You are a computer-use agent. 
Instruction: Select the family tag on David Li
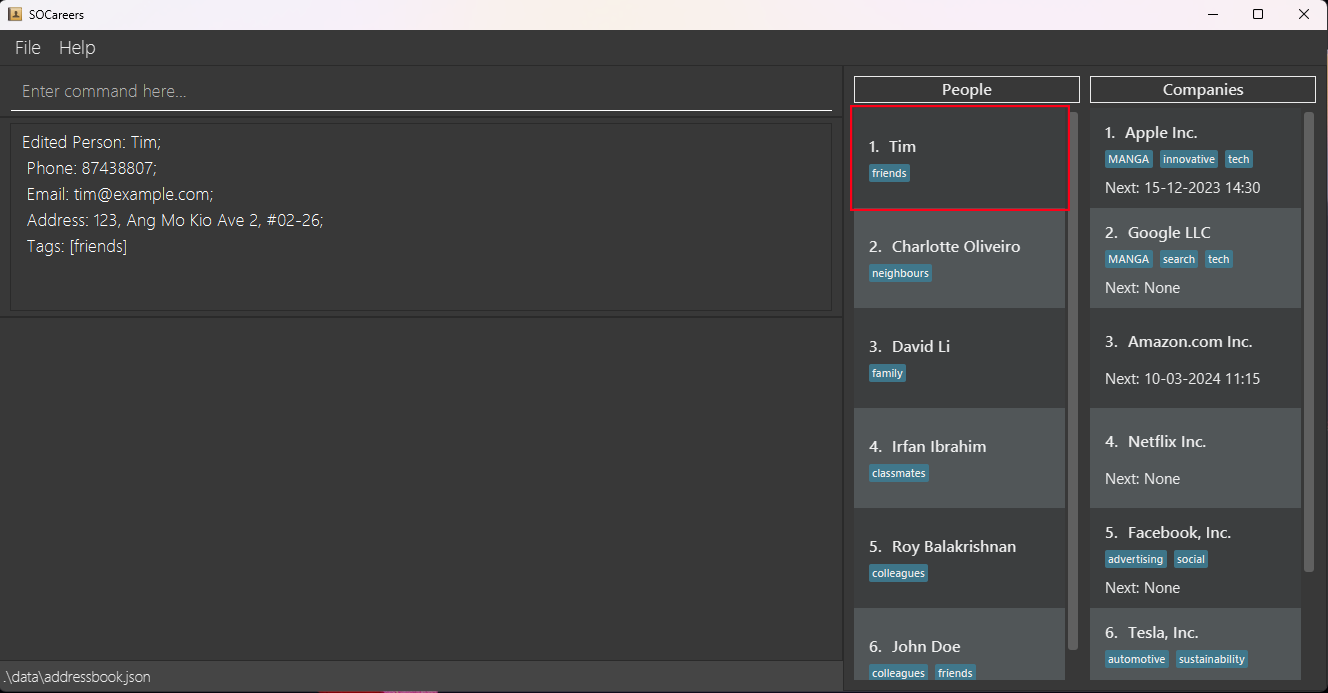(x=887, y=372)
